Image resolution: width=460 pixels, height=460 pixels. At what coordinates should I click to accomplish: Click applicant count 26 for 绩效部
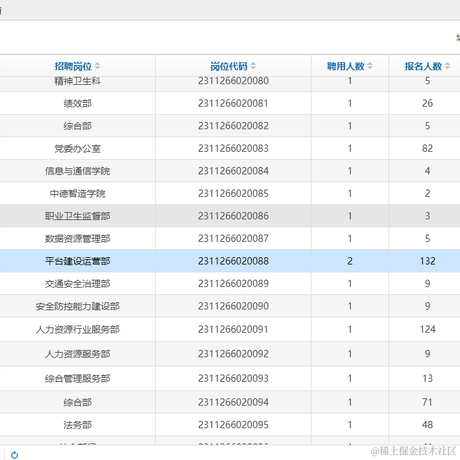427,103
